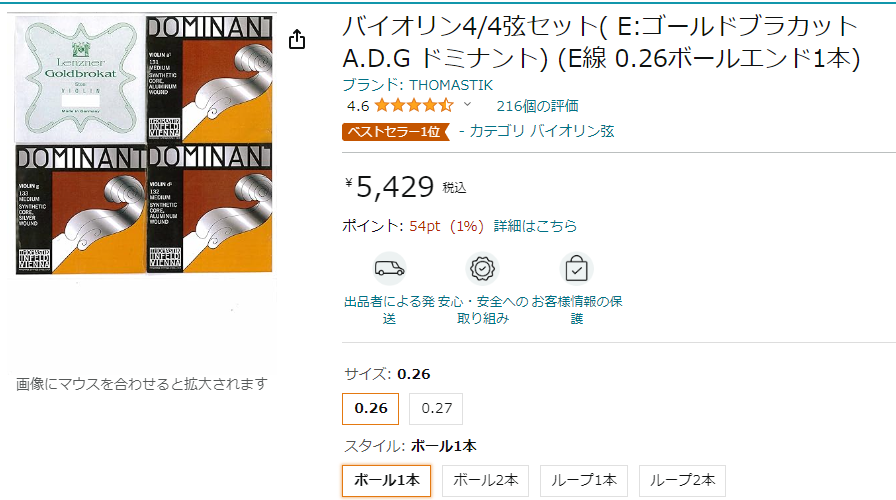Click the security badge icon
This screenshot has width=896, height=500.
pyautogui.click(x=483, y=268)
